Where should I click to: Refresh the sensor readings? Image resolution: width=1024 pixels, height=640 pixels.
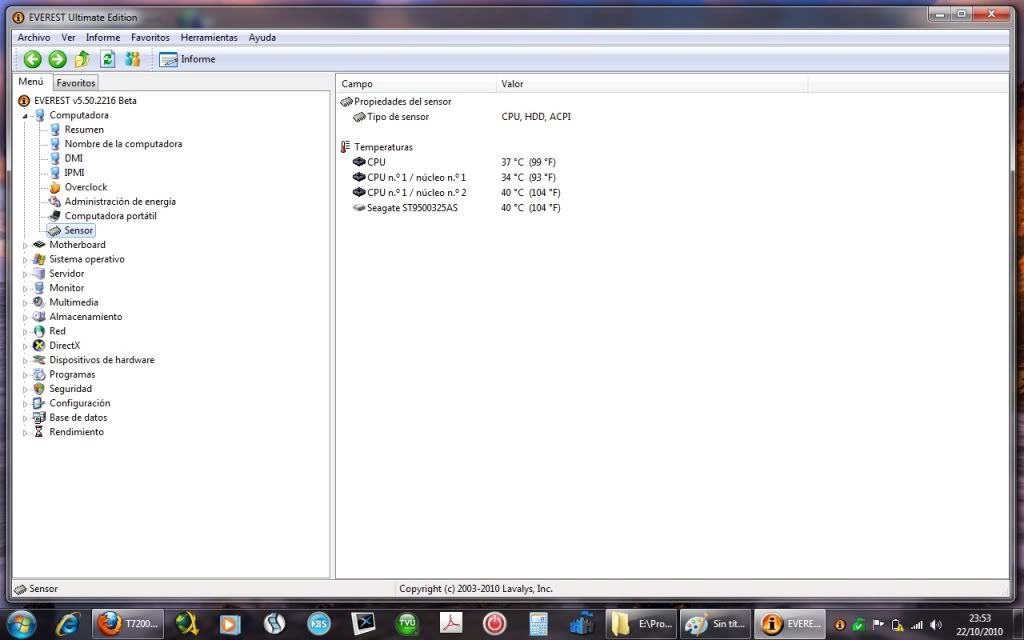(x=108, y=59)
